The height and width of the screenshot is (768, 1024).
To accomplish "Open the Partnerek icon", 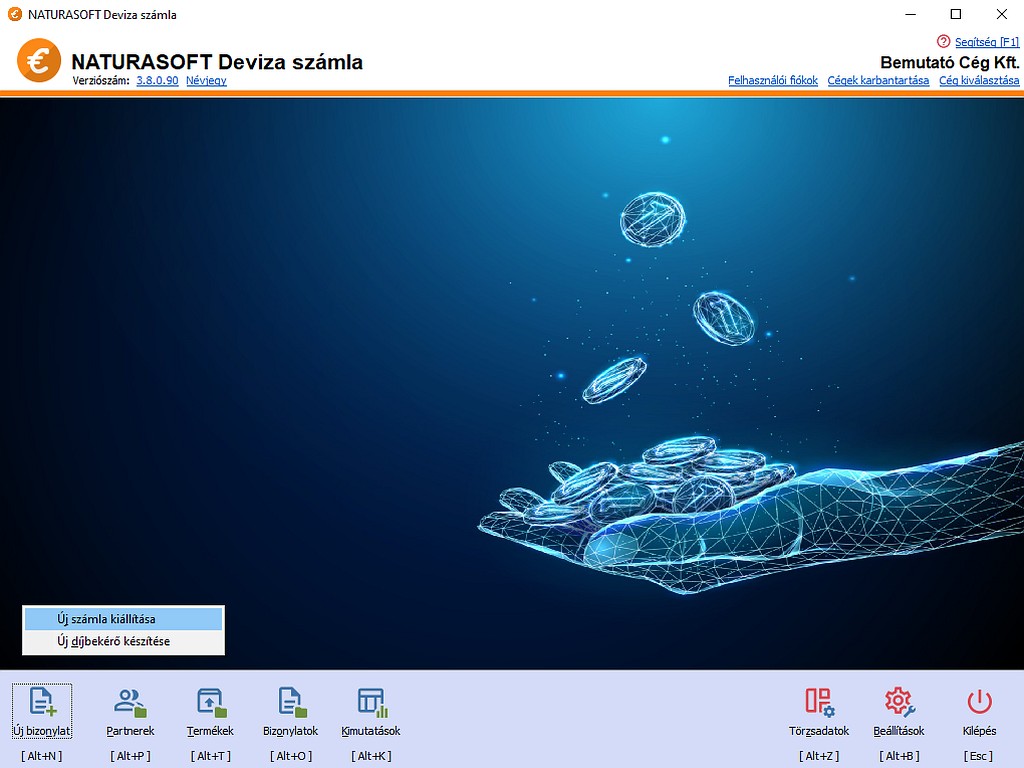I will 130,701.
